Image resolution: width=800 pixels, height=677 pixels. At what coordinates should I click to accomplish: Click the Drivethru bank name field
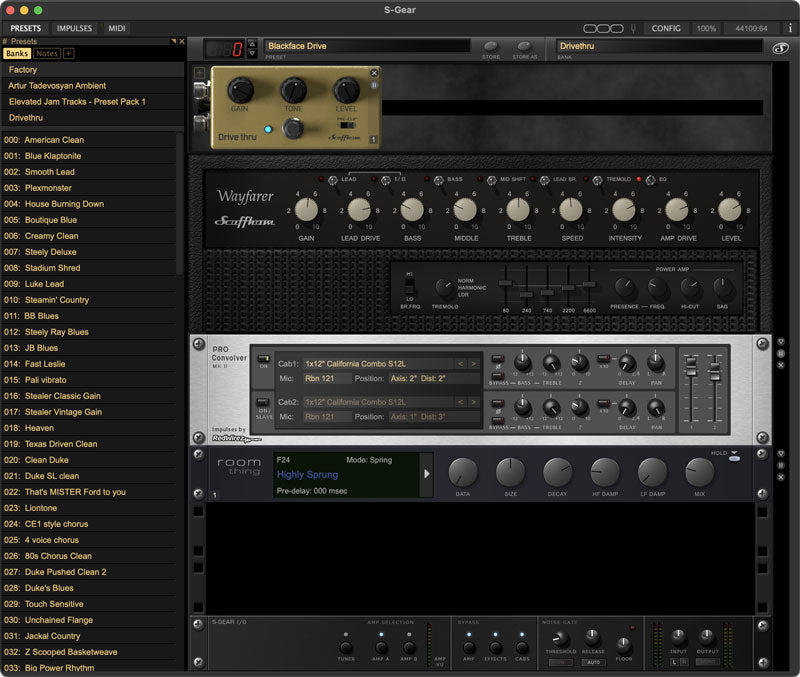(x=659, y=46)
